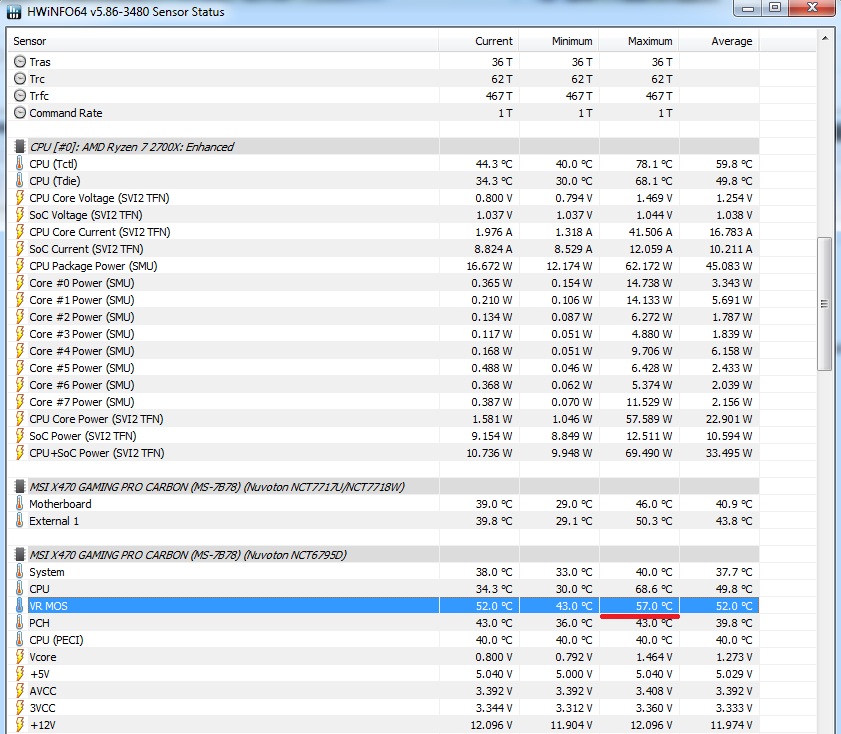Select the +5V voltage row
Screen dimensions: 841x734
[x=383, y=674]
